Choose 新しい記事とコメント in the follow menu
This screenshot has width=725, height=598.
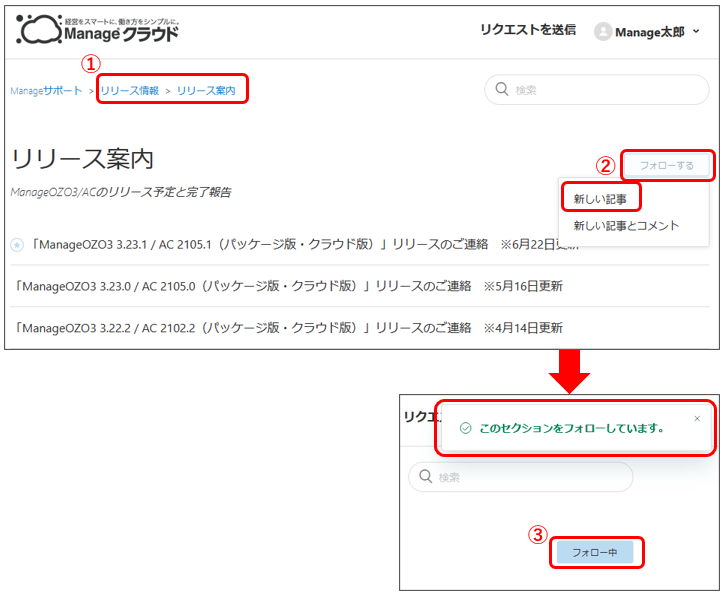tap(626, 226)
